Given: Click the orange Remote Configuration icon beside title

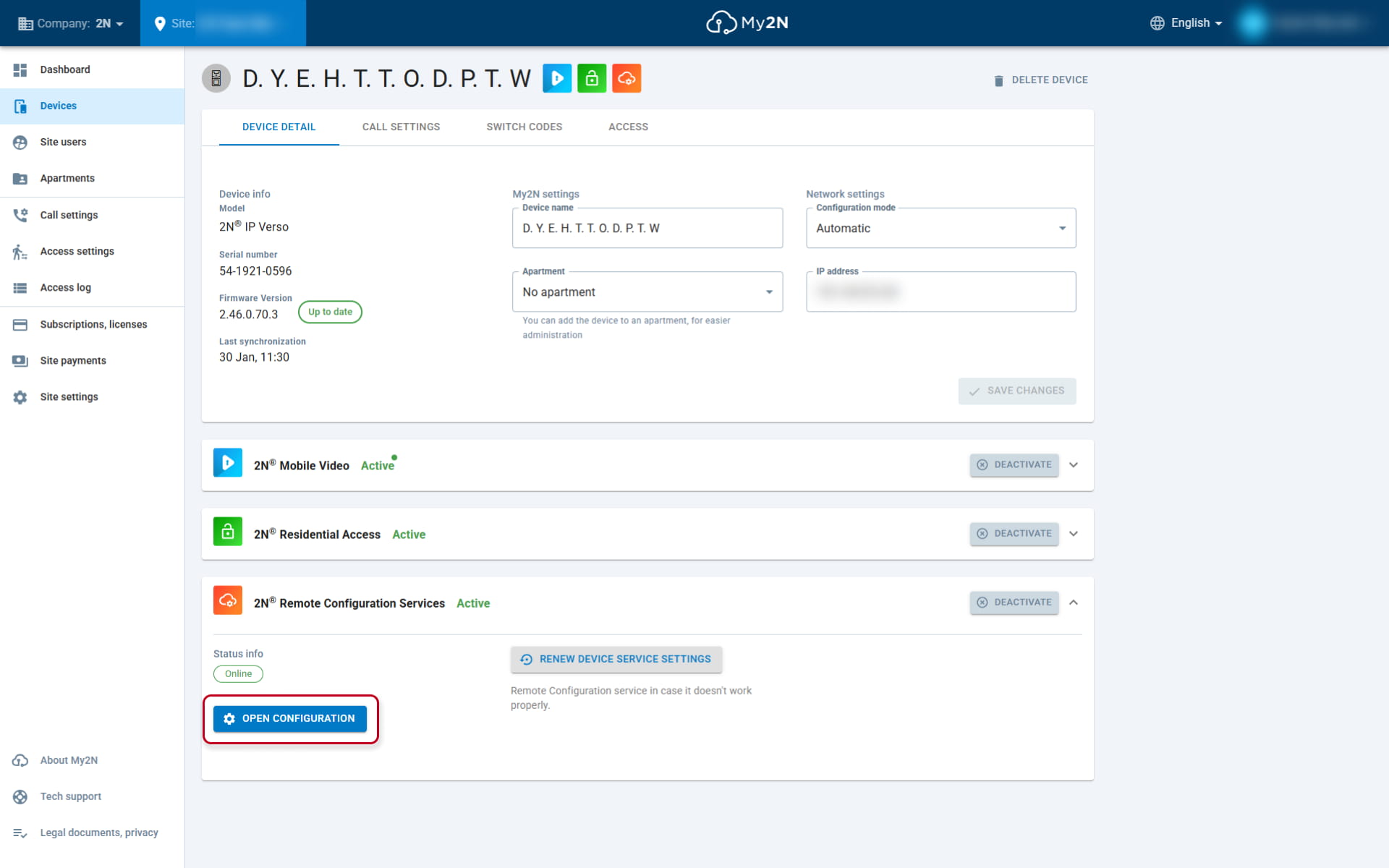Looking at the screenshot, I should [x=626, y=78].
